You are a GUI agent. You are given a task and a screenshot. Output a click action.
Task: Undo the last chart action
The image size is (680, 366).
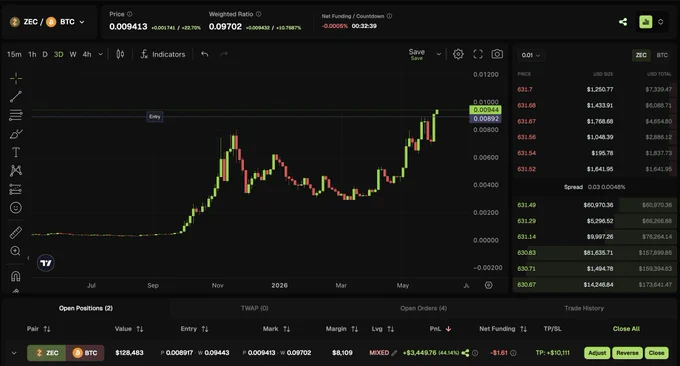tap(205, 54)
